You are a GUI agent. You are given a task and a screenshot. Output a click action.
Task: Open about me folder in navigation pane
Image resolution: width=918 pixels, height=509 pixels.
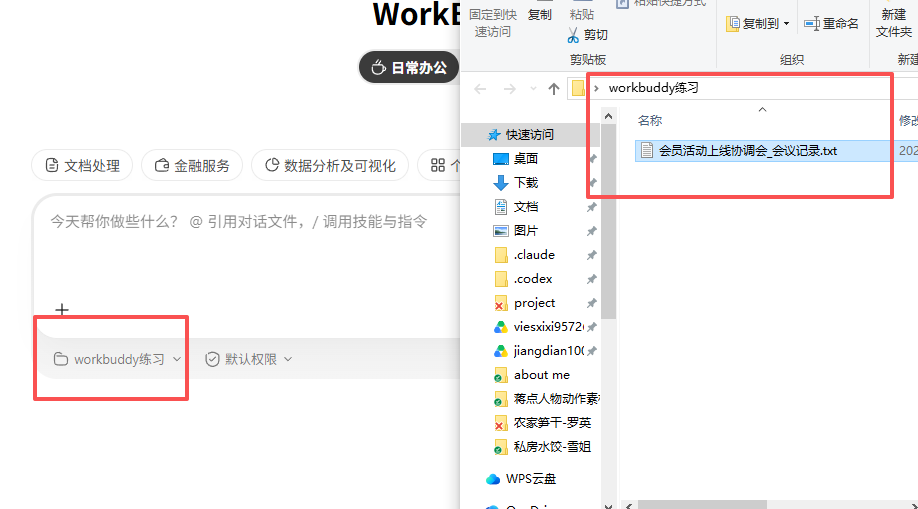[542, 375]
